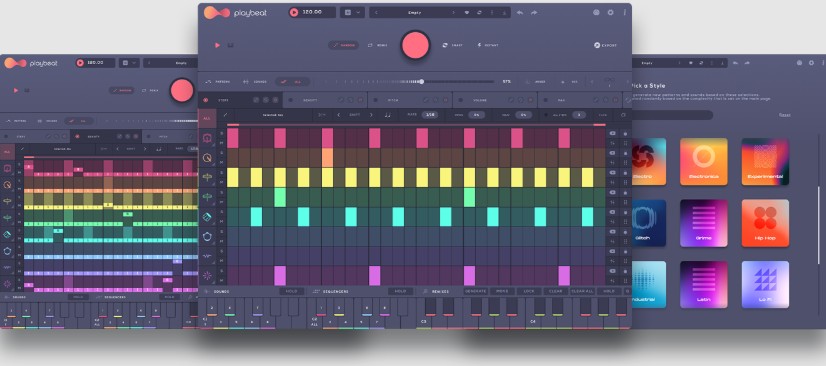Click the note value icon beside SHIFT
Screen dimensions: 826x366
(x=388, y=115)
